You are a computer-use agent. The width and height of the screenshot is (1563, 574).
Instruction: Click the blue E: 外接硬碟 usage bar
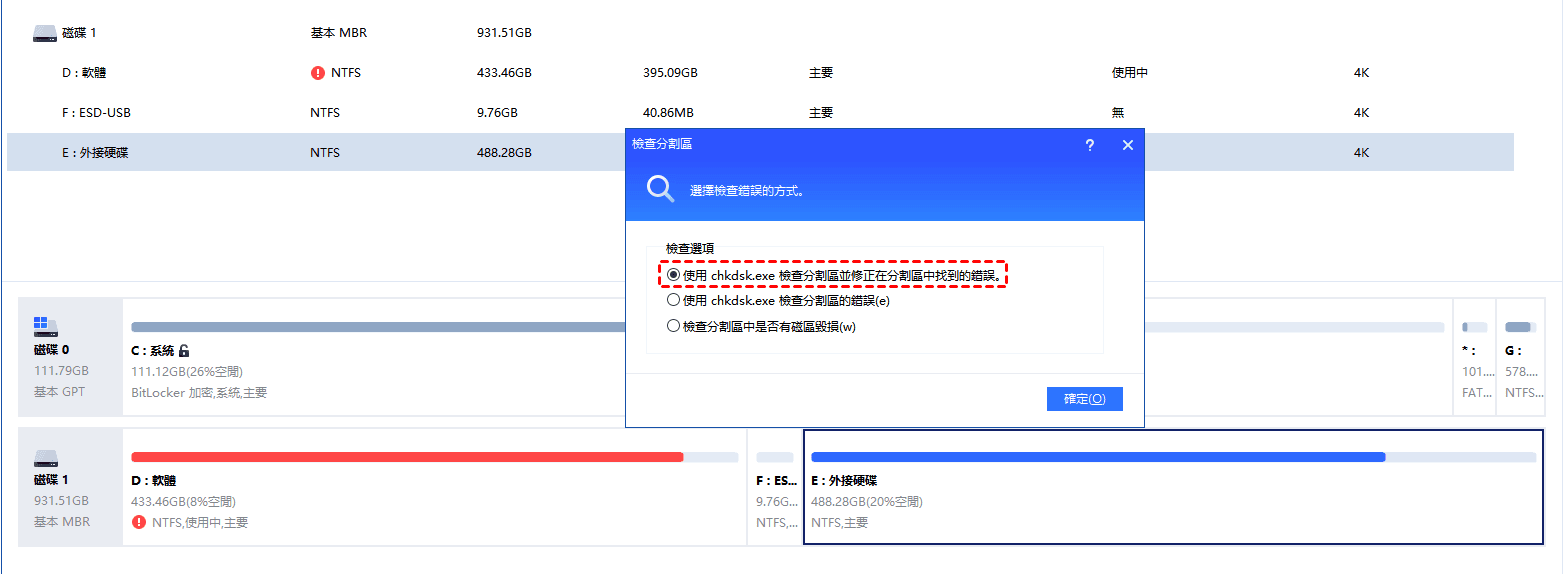(x=1173, y=457)
